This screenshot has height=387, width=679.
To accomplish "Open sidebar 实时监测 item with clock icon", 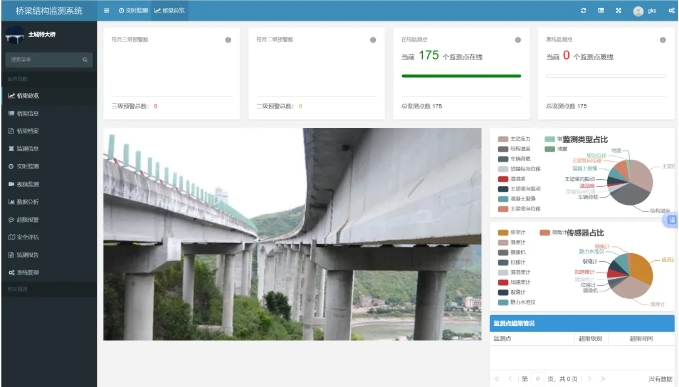I will 49,166.
